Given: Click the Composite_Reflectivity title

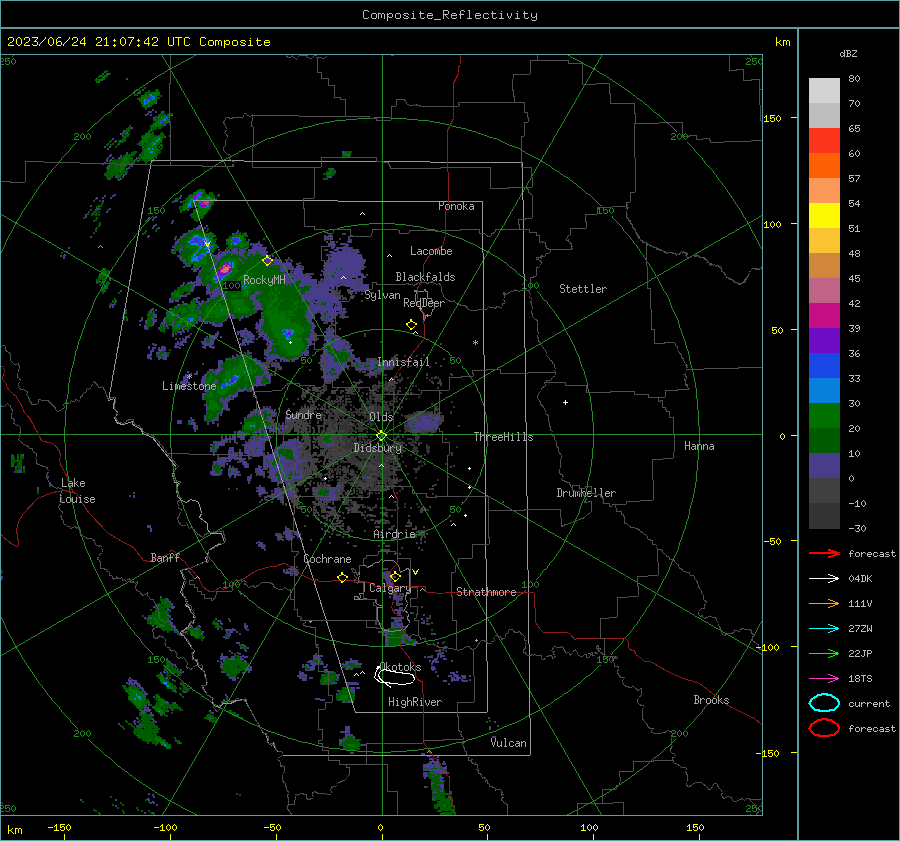Looking at the screenshot, I should point(449,15).
